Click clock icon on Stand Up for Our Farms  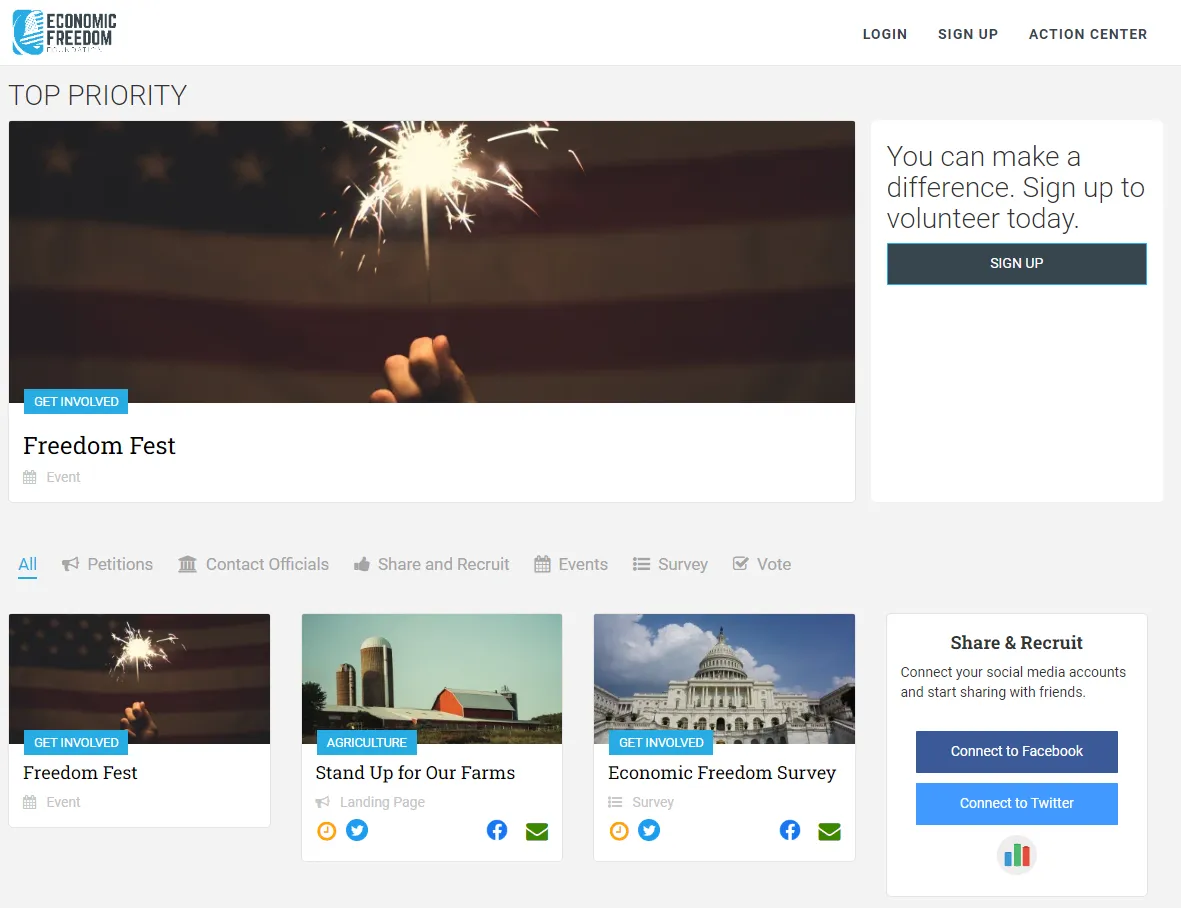coord(326,830)
